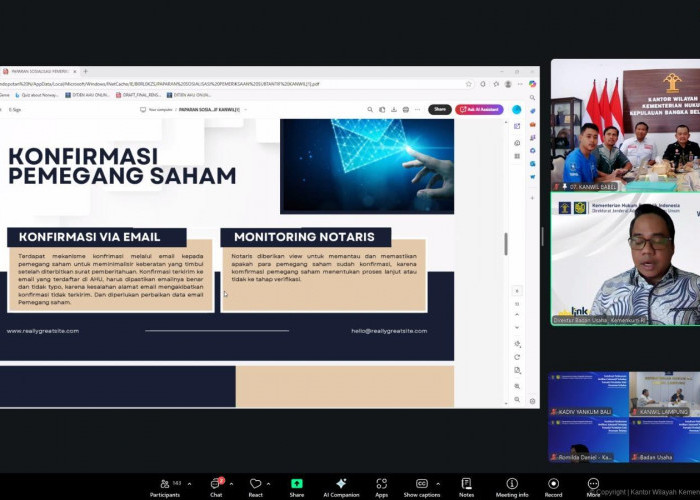Image resolution: width=700 pixels, height=500 pixels.
Task: Click the sidebar plus add icon
Action: (x=532, y=198)
